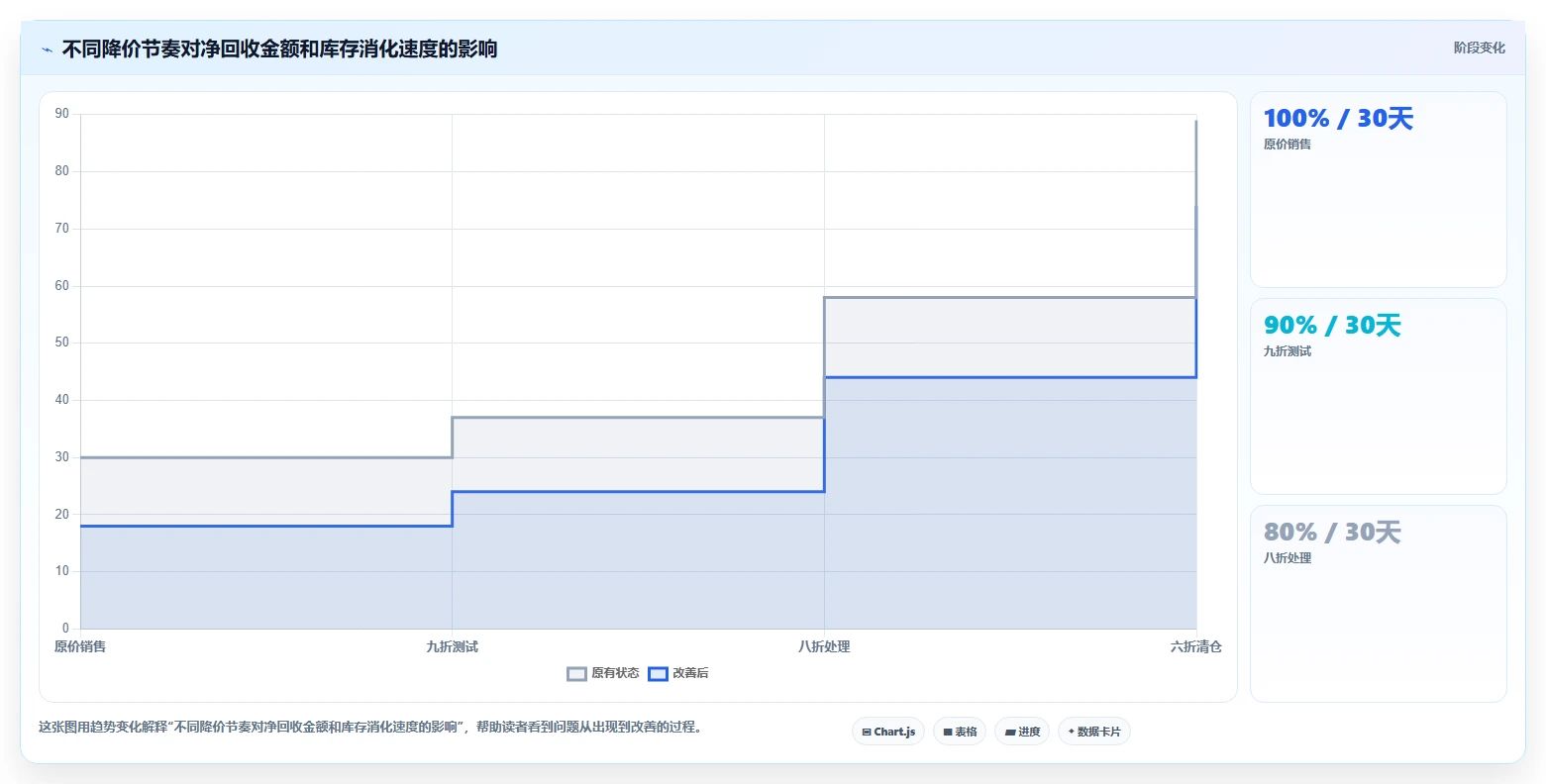Toggle the 原有状态 legend series
1546x784 pixels.
[603, 673]
